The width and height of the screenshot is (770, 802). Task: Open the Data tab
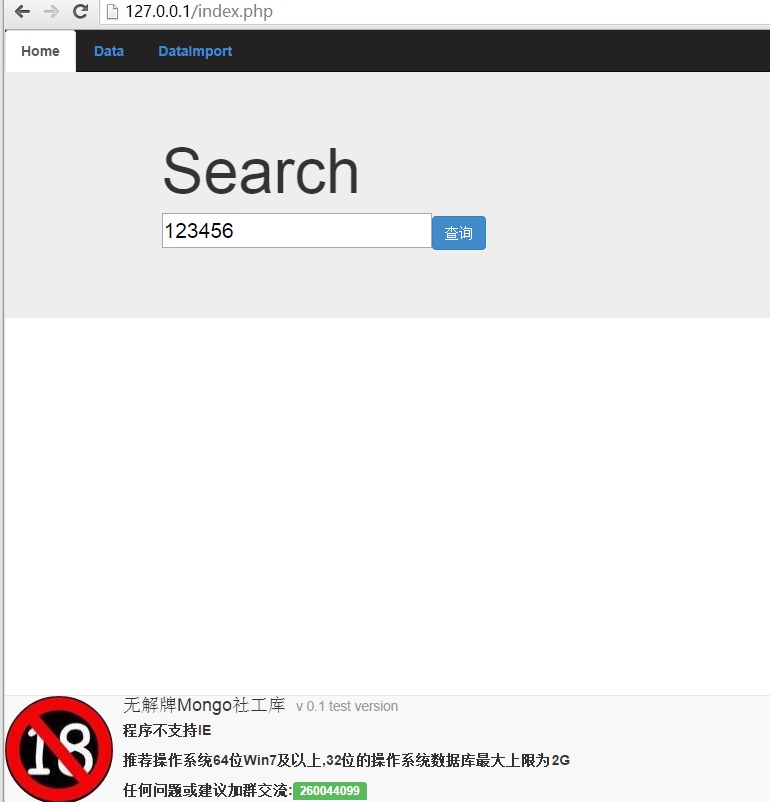click(109, 51)
